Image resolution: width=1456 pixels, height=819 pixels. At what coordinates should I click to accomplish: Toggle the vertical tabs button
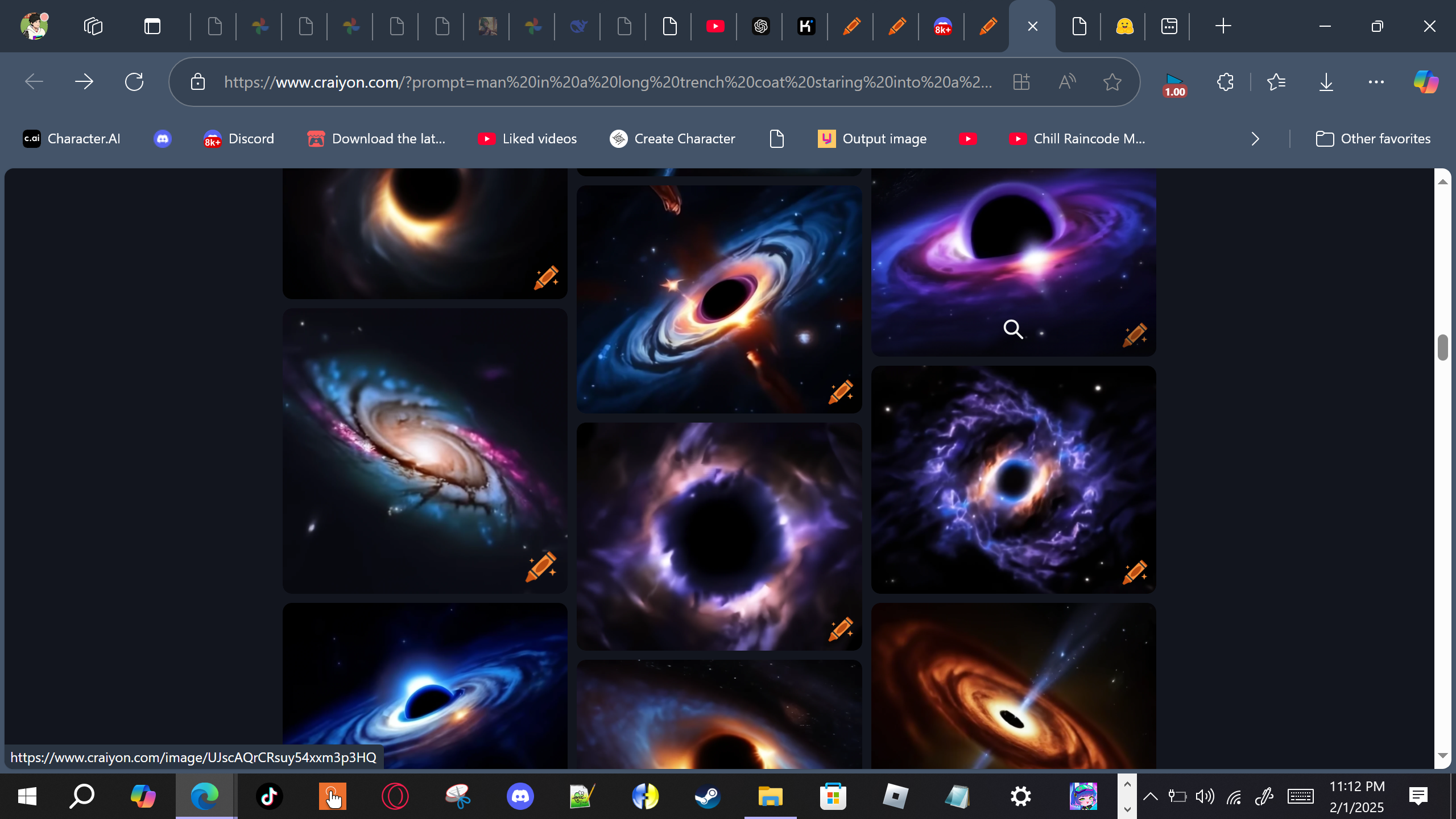pyautogui.click(x=152, y=26)
